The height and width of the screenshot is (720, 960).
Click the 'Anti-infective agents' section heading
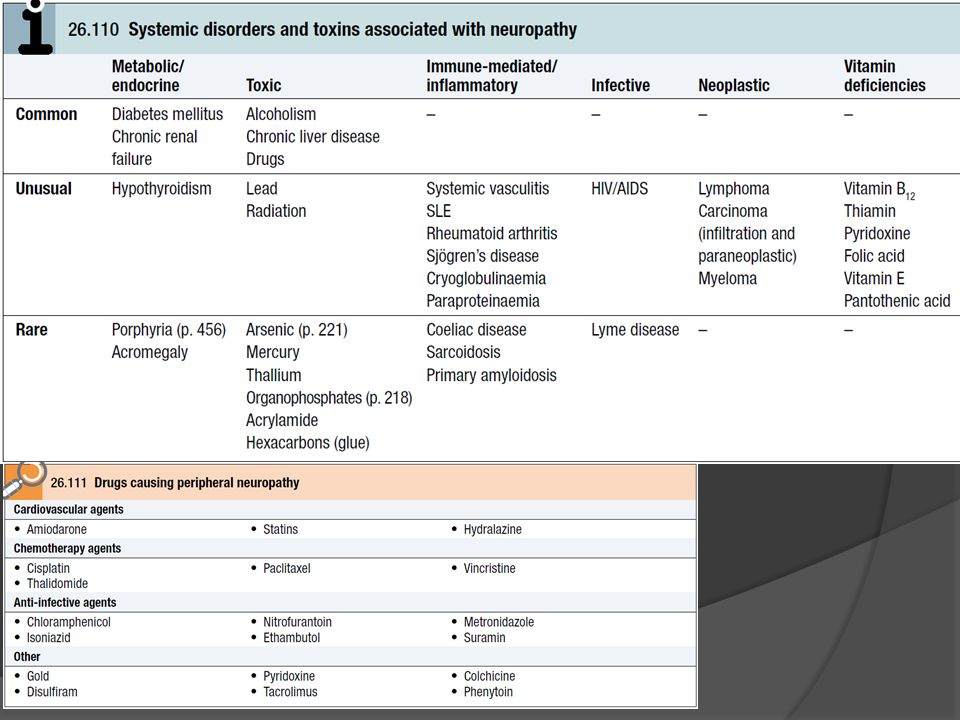tap(65, 603)
